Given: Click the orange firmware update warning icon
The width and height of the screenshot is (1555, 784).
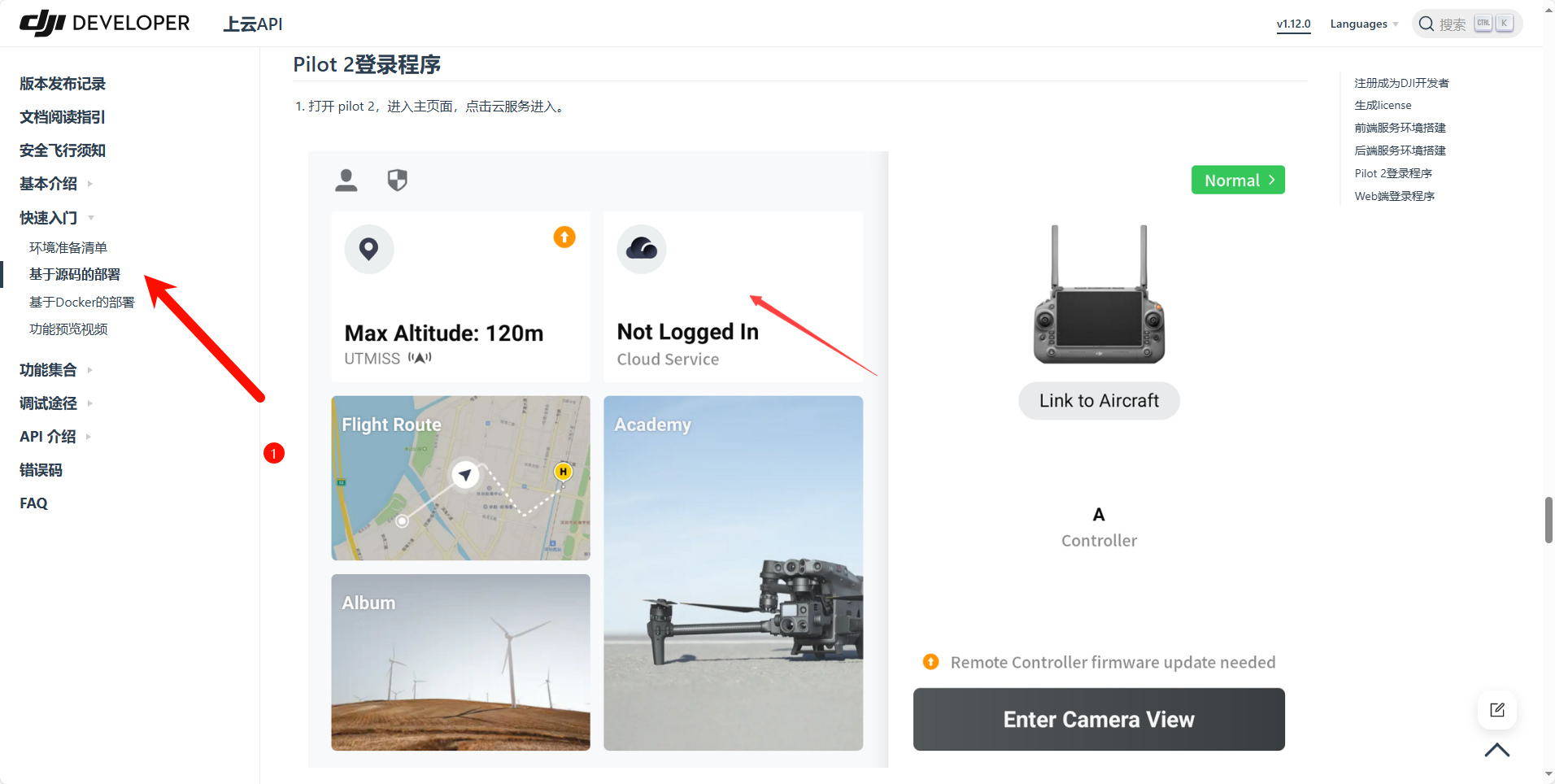Looking at the screenshot, I should tap(931, 662).
